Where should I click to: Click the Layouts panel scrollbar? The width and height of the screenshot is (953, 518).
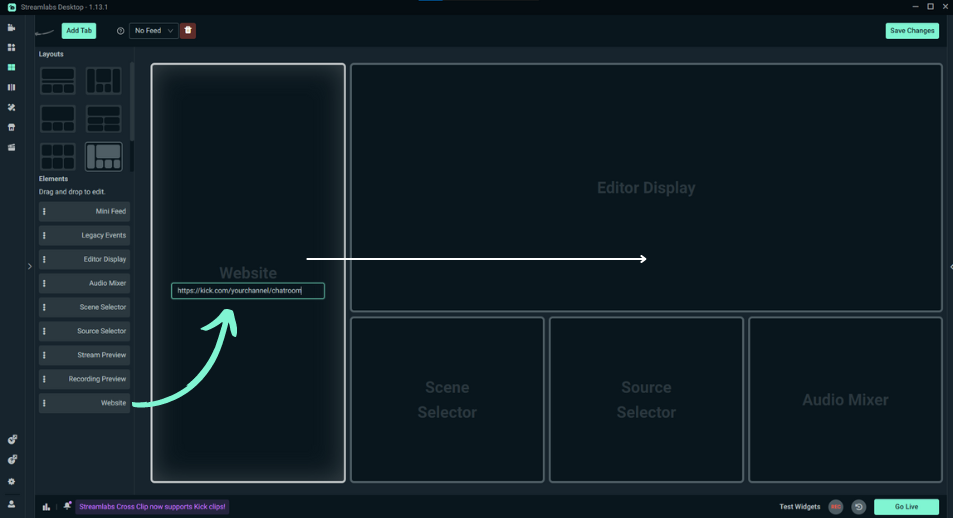click(x=132, y=100)
